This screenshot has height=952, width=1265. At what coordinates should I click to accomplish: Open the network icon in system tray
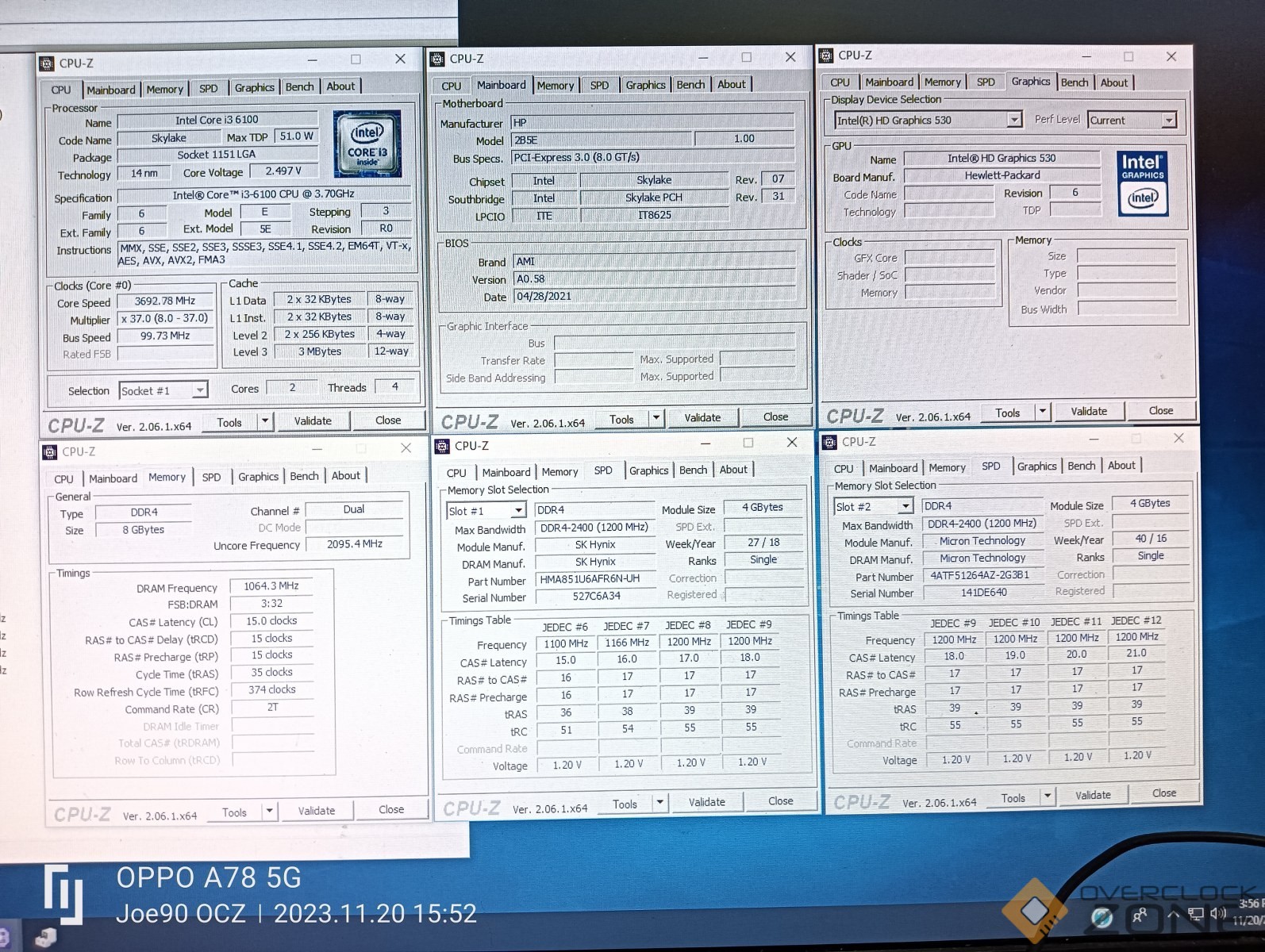(1196, 914)
